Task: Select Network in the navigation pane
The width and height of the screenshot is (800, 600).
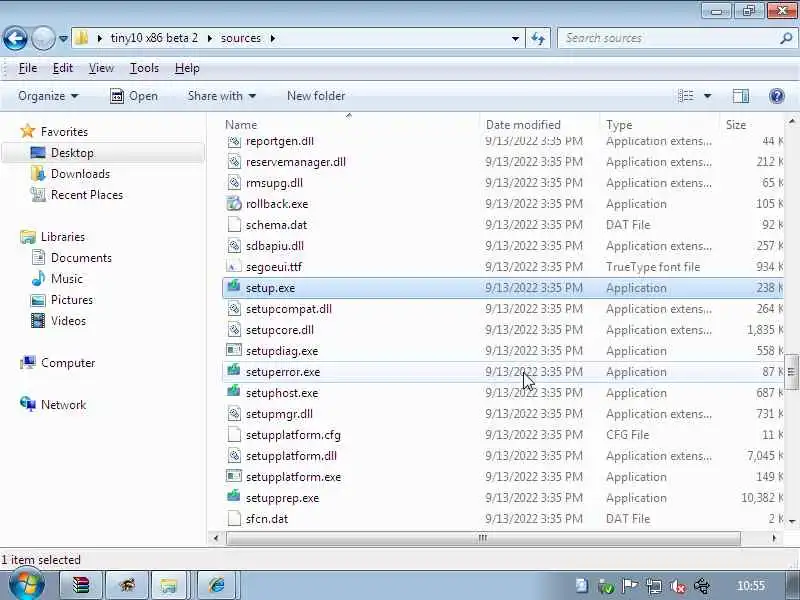Action: pos(63,405)
